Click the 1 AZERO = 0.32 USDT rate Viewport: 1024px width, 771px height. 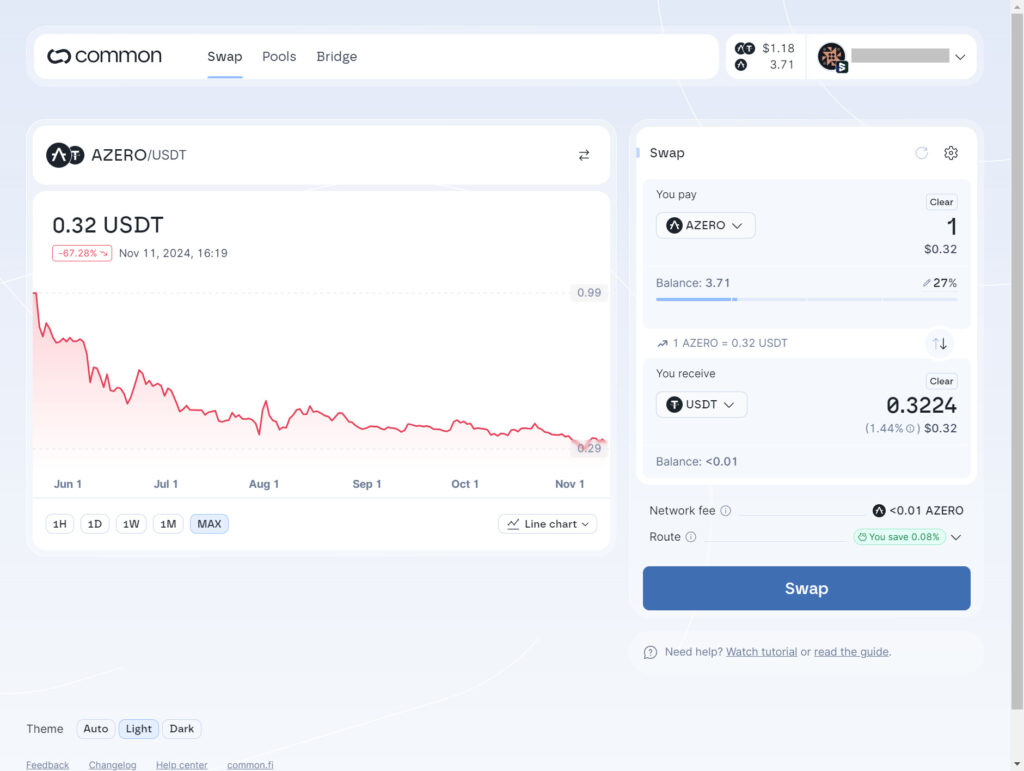click(x=730, y=343)
